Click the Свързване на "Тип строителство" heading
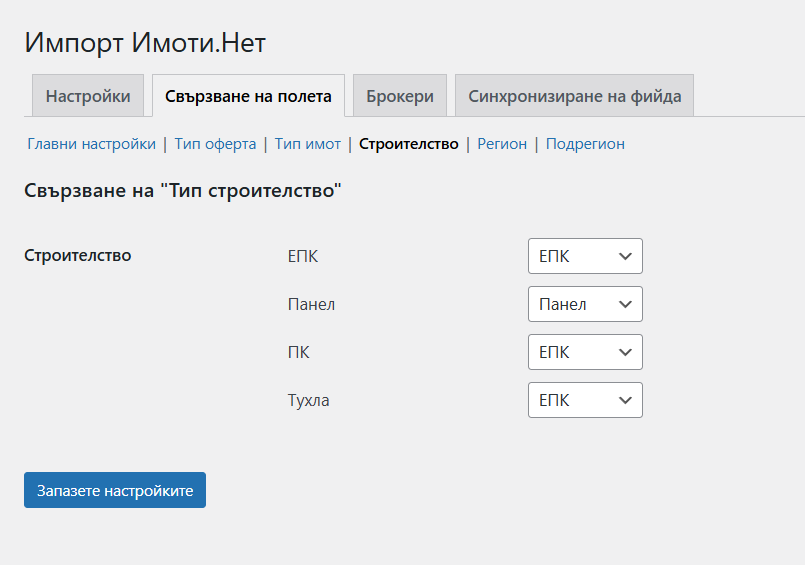Image resolution: width=805 pixels, height=565 pixels. [183, 190]
